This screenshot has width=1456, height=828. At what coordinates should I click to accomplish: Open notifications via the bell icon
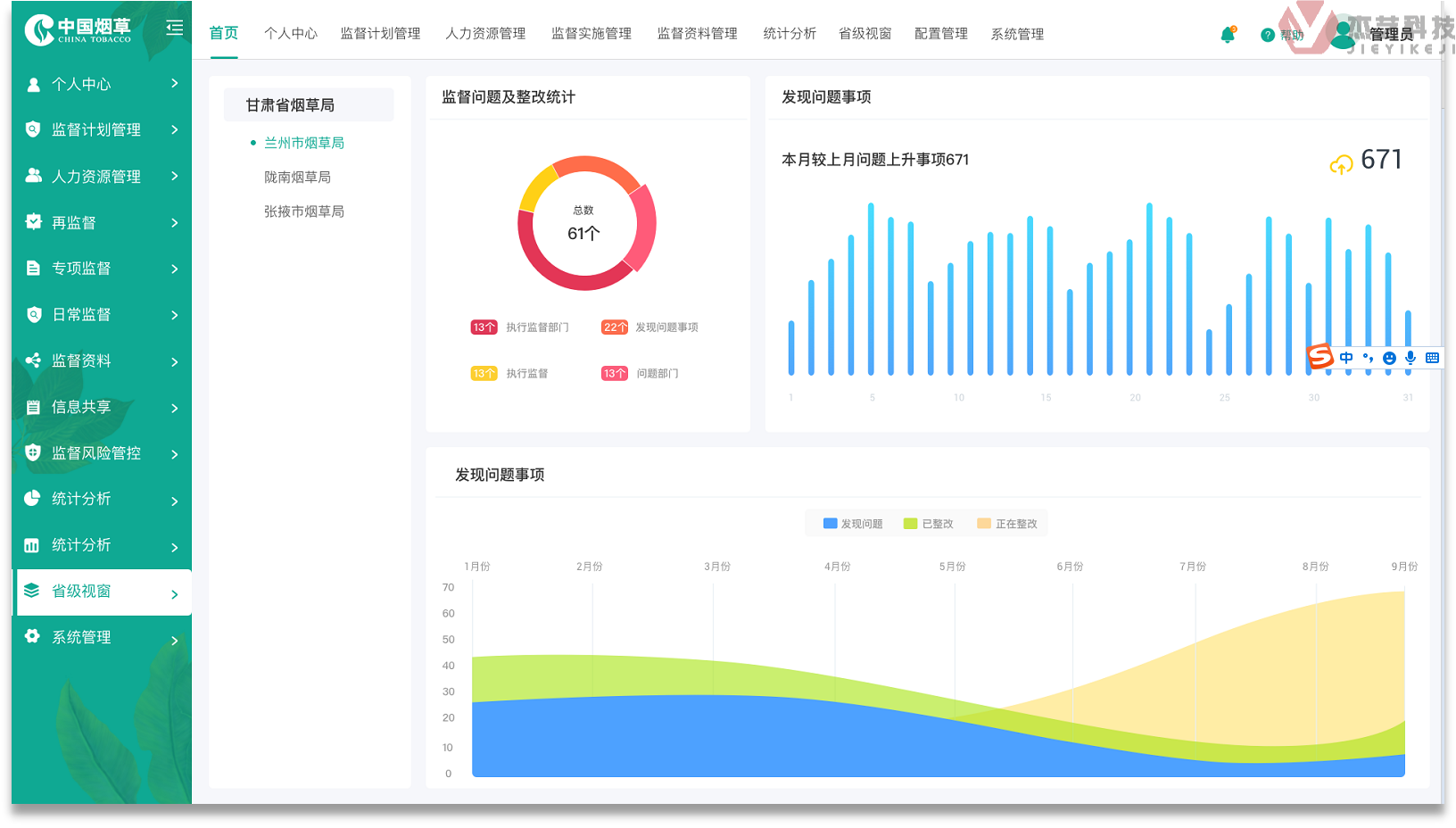[x=1228, y=35]
